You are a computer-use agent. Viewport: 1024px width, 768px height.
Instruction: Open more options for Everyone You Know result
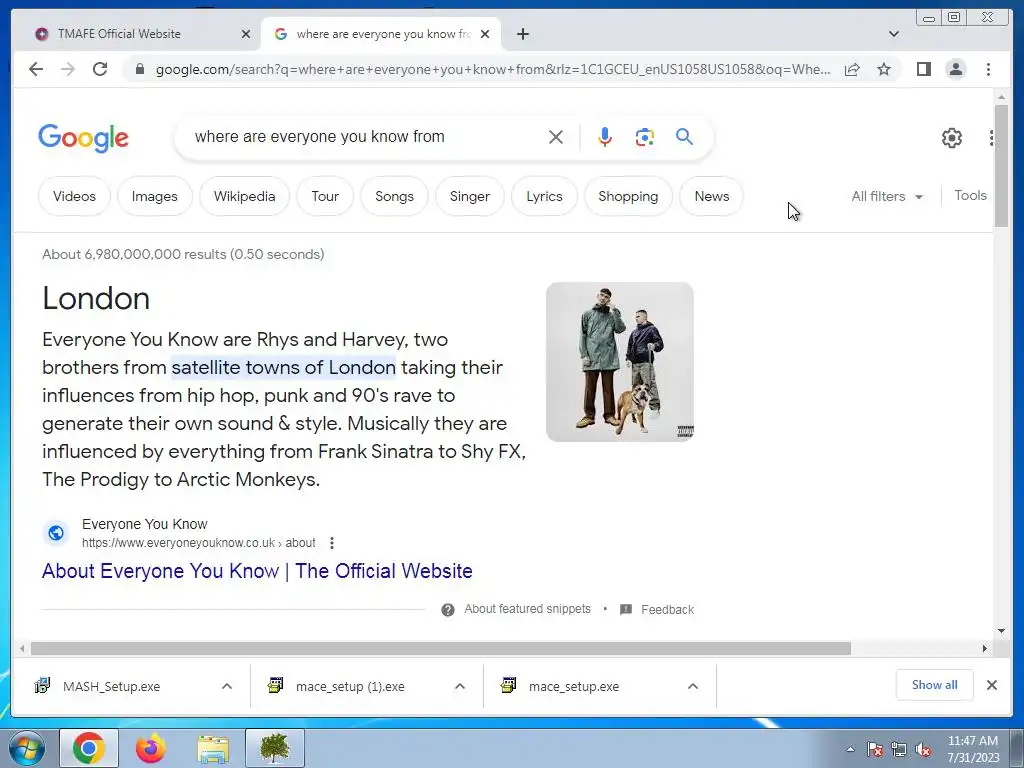(x=332, y=543)
